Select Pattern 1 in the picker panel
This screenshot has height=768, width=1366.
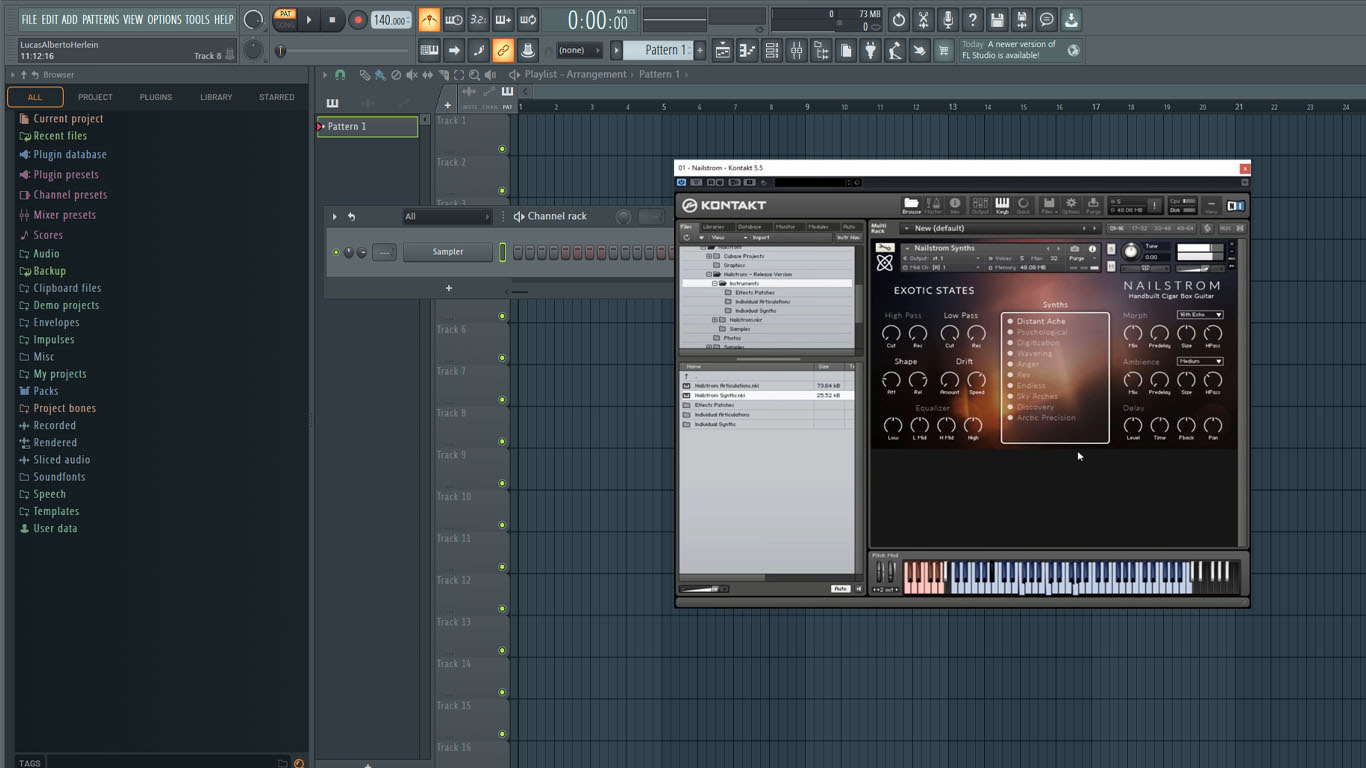[x=367, y=126]
